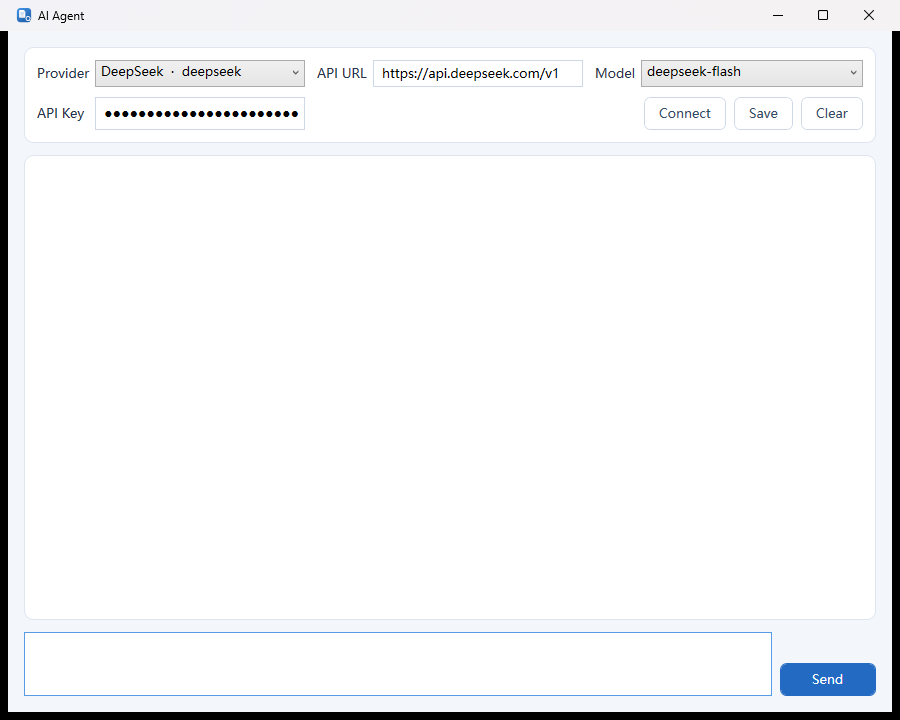
Task: Click the "AI Agent" window title text
Action: [61, 16]
